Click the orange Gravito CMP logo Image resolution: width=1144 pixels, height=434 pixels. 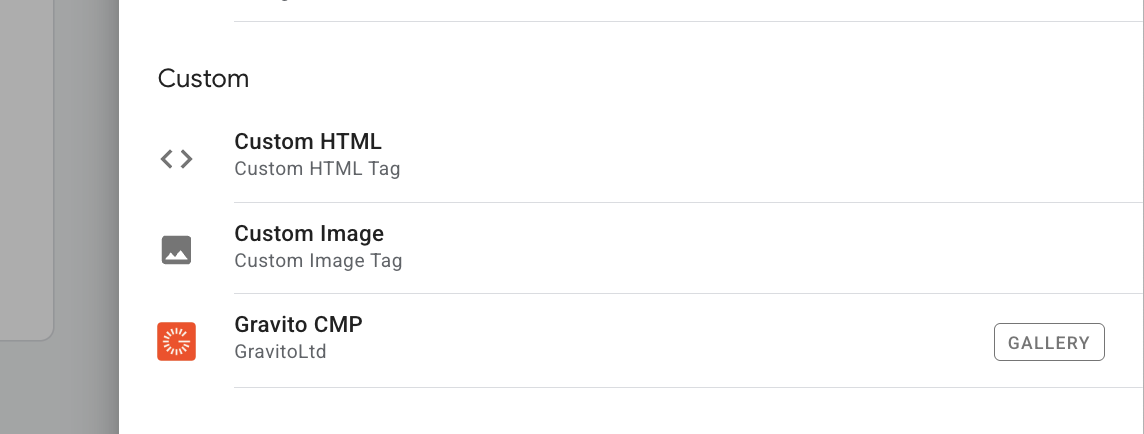pyautogui.click(x=177, y=341)
